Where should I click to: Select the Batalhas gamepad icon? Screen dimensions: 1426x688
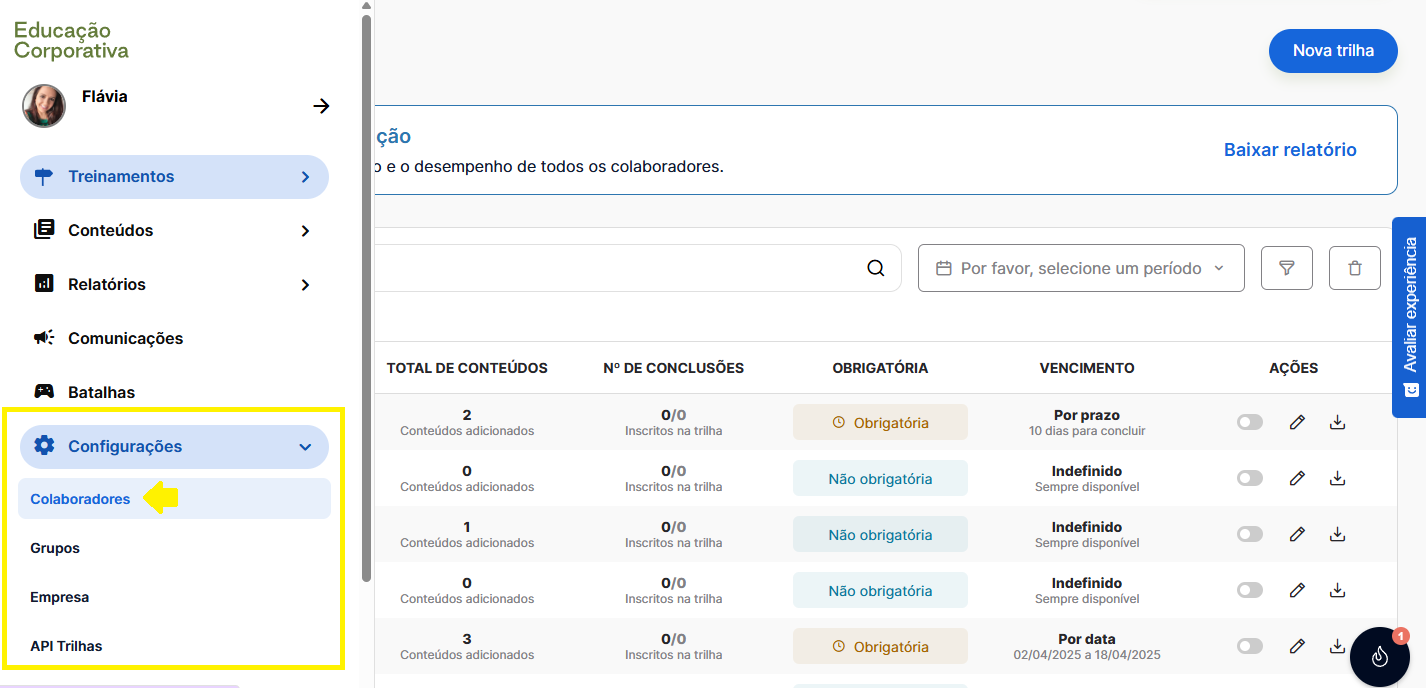pyautogui.click(x=44, y=392)
